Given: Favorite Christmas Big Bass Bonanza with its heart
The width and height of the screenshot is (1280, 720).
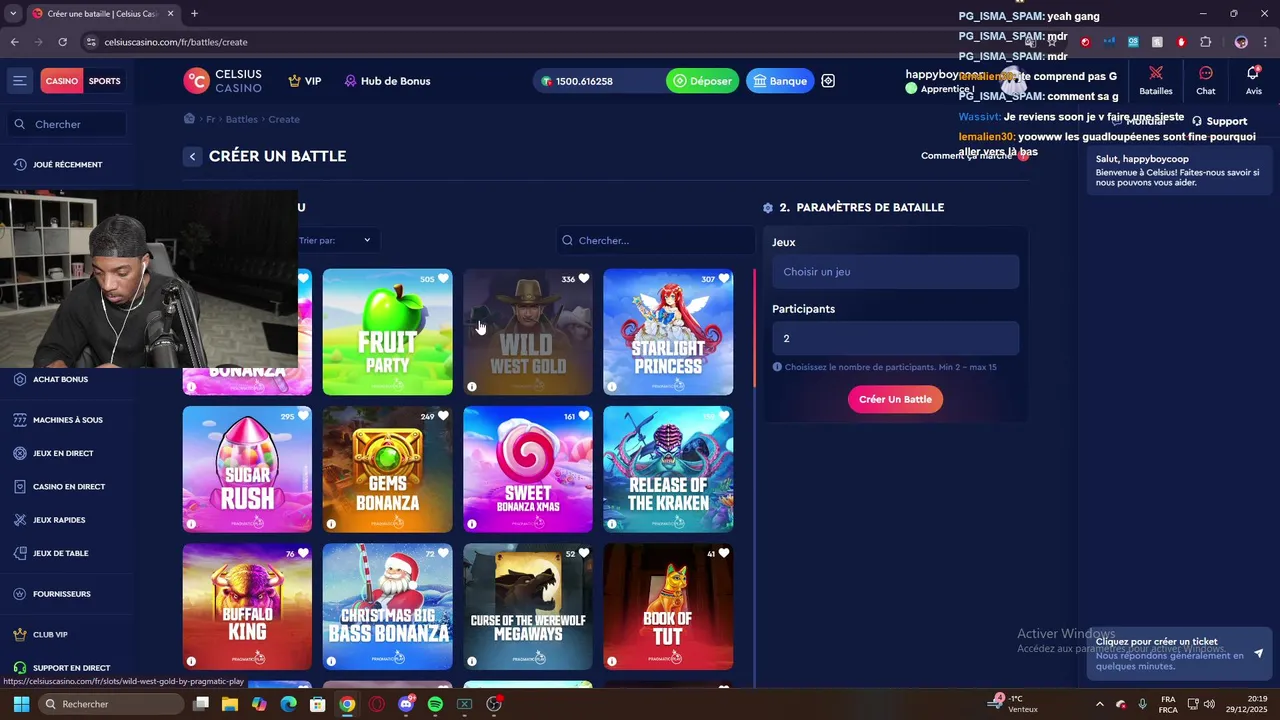Looking at the screenshot, I should point(443,553).
